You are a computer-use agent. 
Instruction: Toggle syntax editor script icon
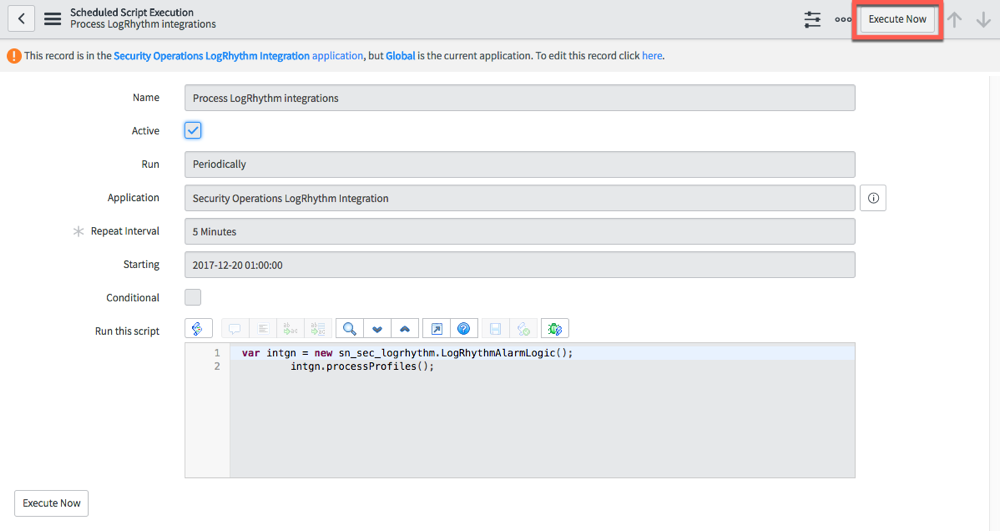(x=198, y=328)
